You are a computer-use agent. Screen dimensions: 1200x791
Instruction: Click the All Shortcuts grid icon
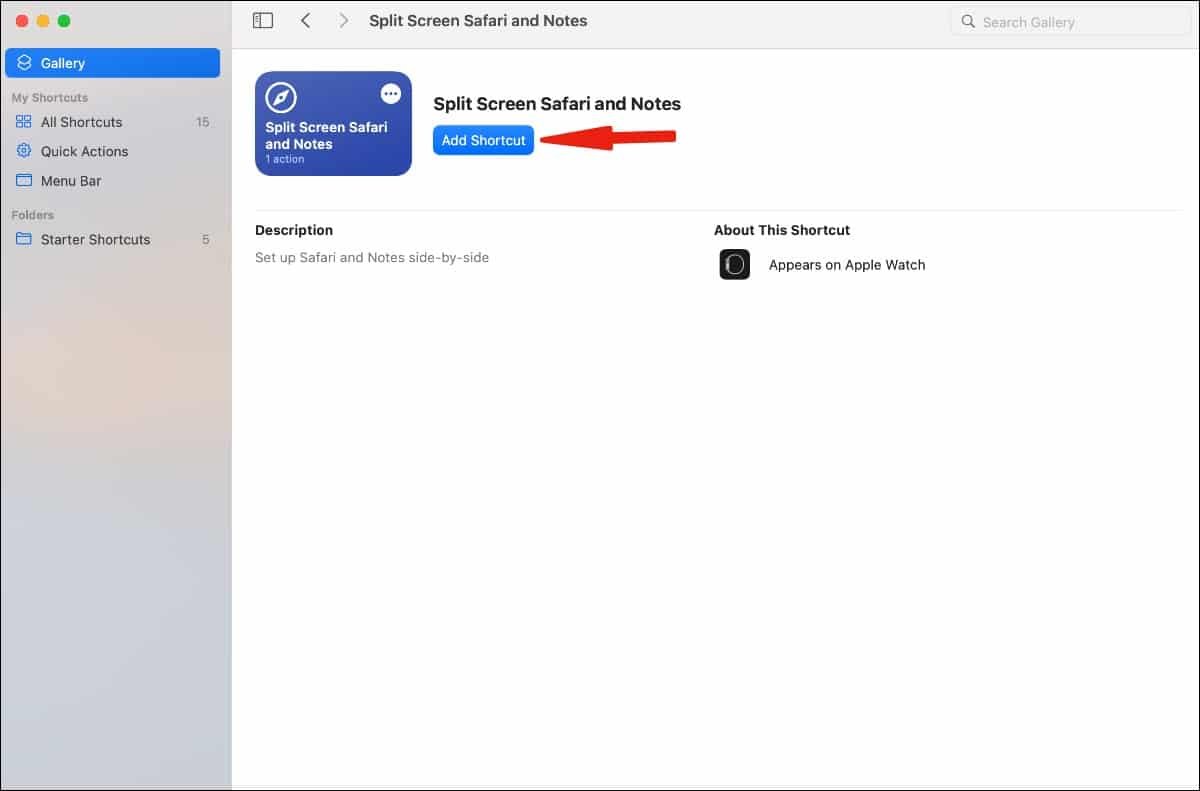pos(24,122)
